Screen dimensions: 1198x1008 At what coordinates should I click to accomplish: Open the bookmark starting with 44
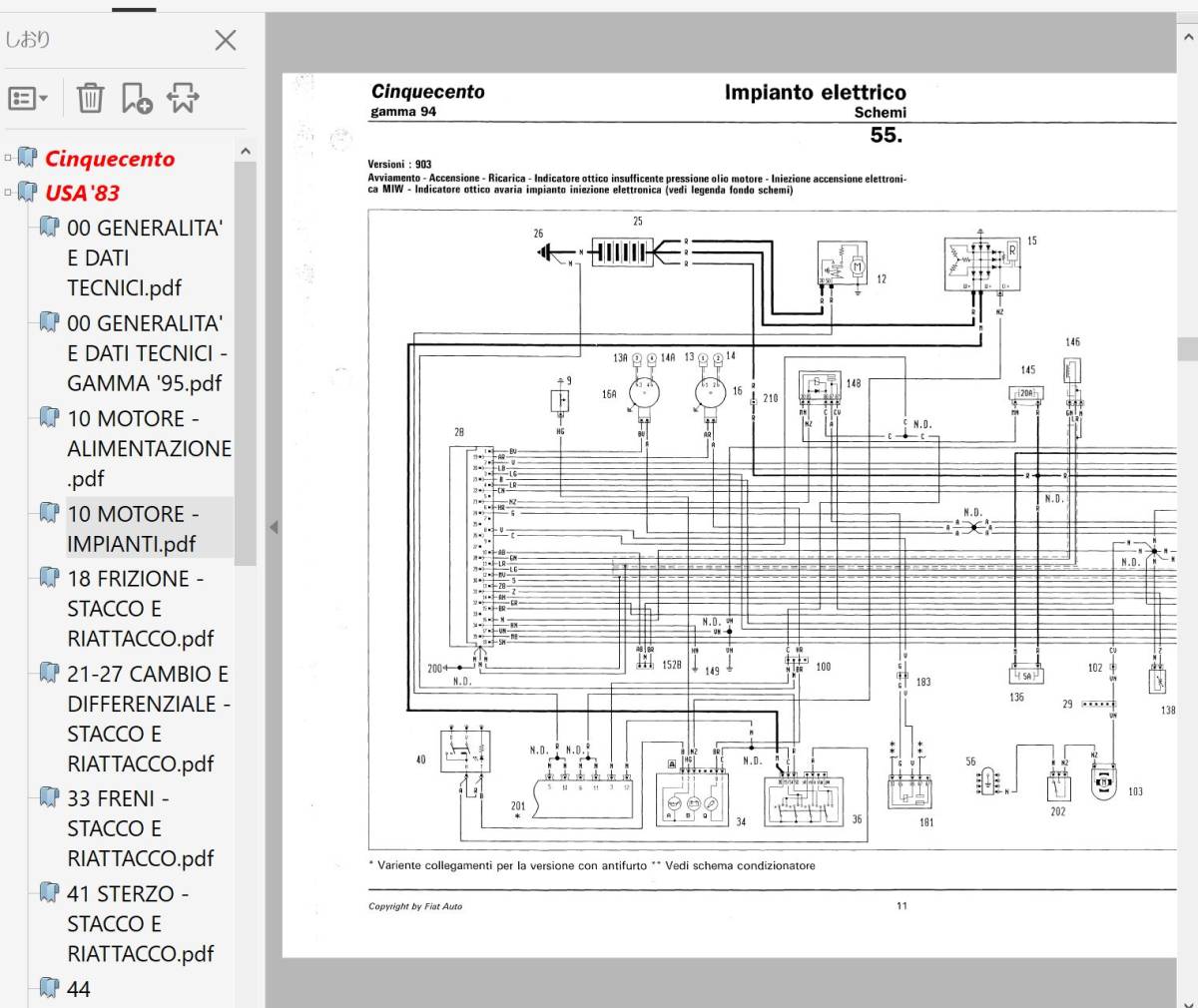79,989
